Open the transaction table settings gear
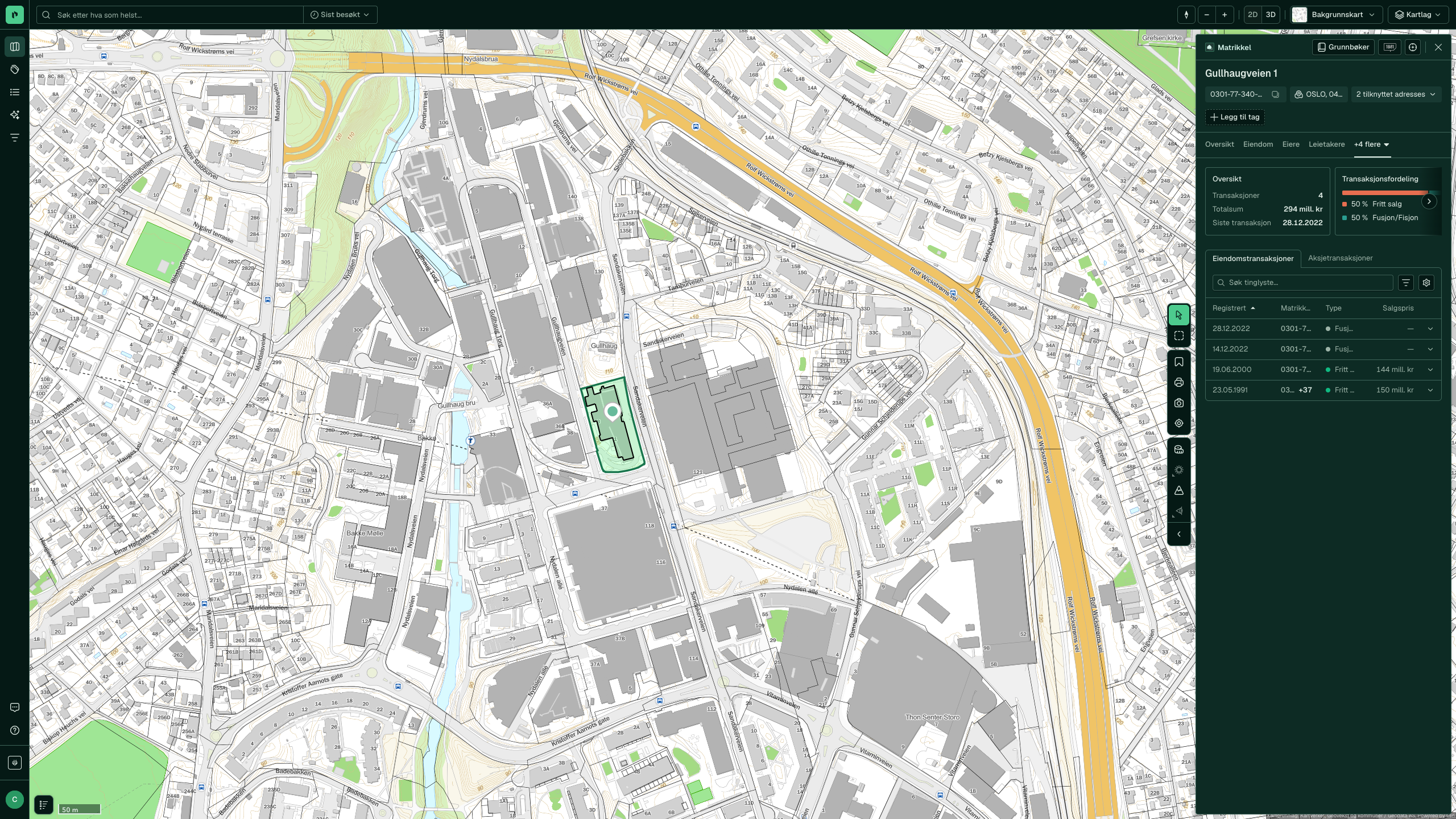 click(1426, 283)
